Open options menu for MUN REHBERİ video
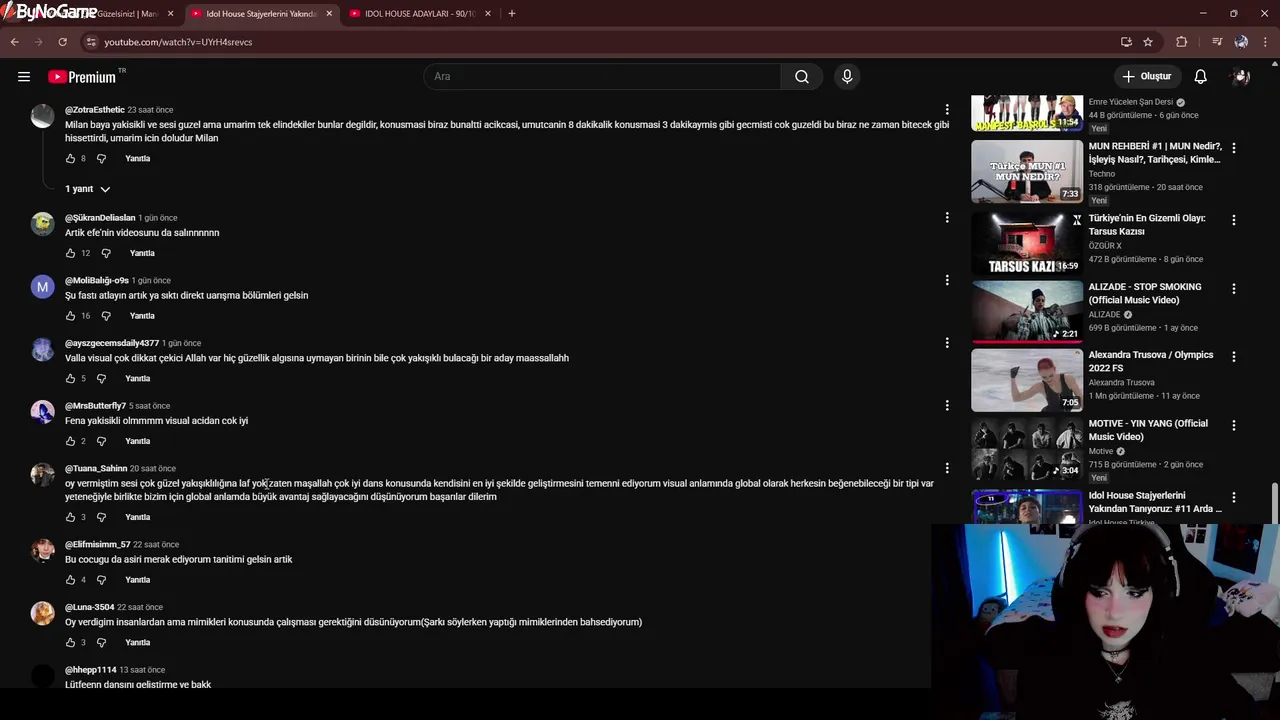Screen dimensions: 1280x720 [x=1234, y=147]
